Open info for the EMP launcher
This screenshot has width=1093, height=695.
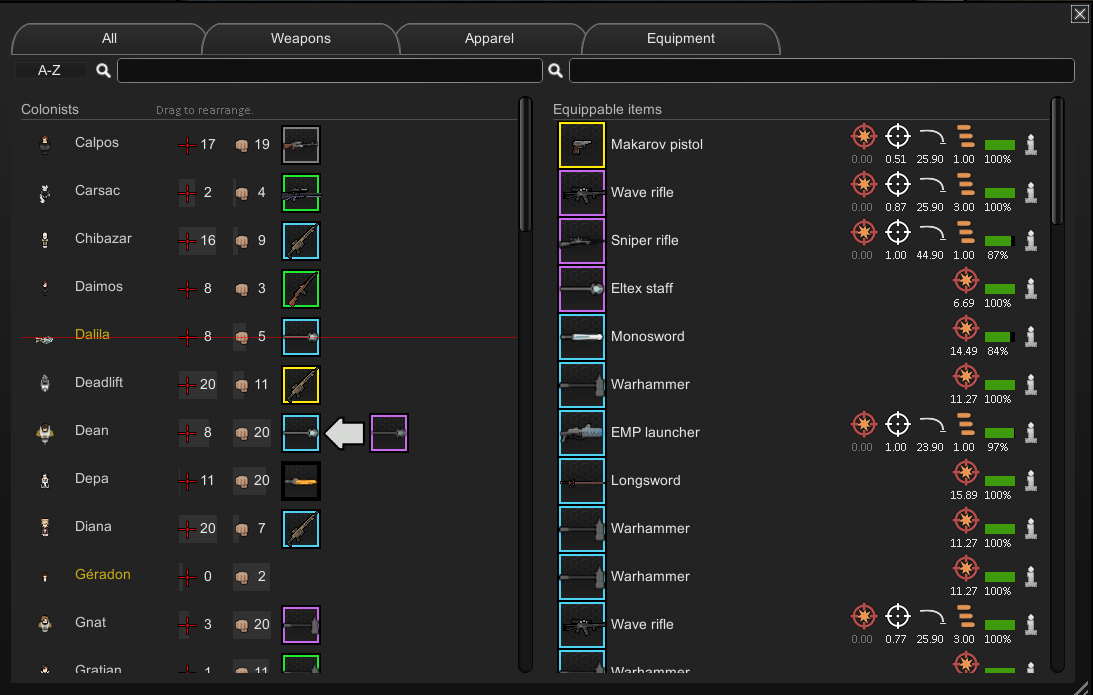(x=1031, y=432)
